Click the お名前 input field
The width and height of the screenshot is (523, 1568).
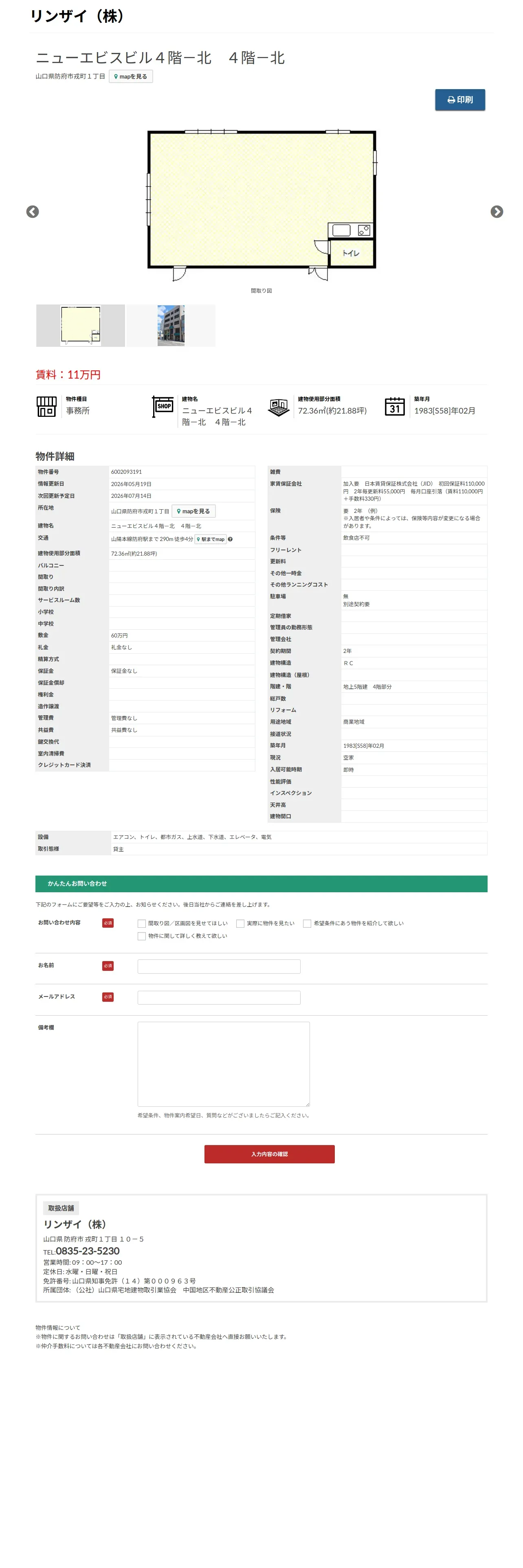click(219, 967)
